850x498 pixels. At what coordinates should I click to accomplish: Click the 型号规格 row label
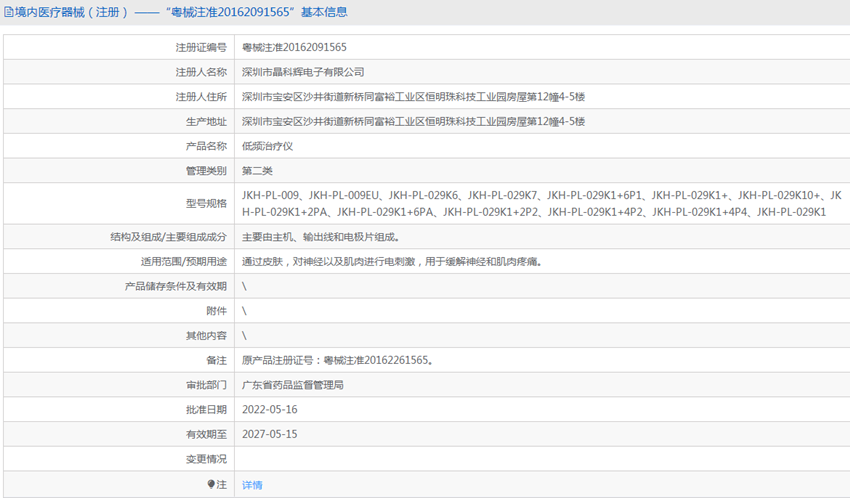tap(206, 204)
